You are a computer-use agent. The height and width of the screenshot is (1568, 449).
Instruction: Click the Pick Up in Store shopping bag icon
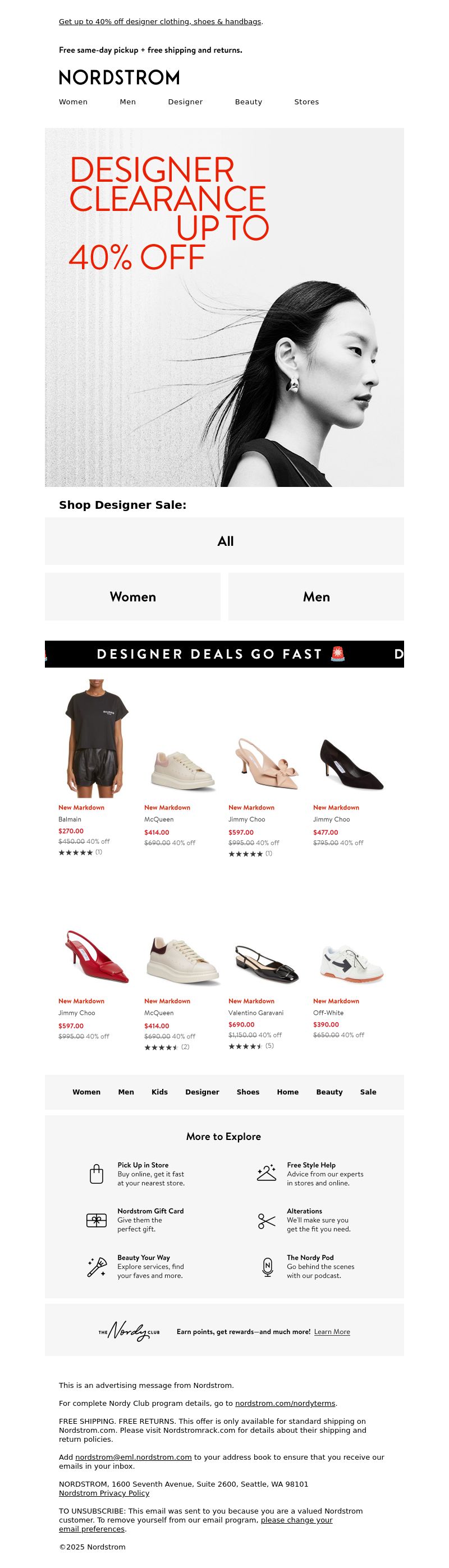pyautogui.click(x=97, y=1174)
